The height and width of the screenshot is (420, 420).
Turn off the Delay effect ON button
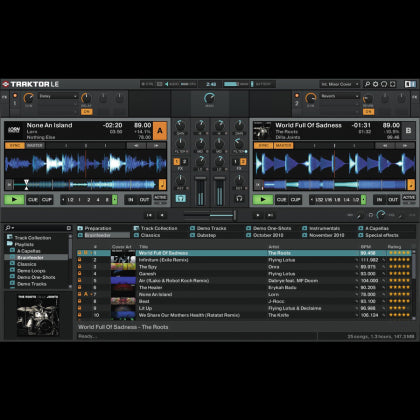pos(86,112)
